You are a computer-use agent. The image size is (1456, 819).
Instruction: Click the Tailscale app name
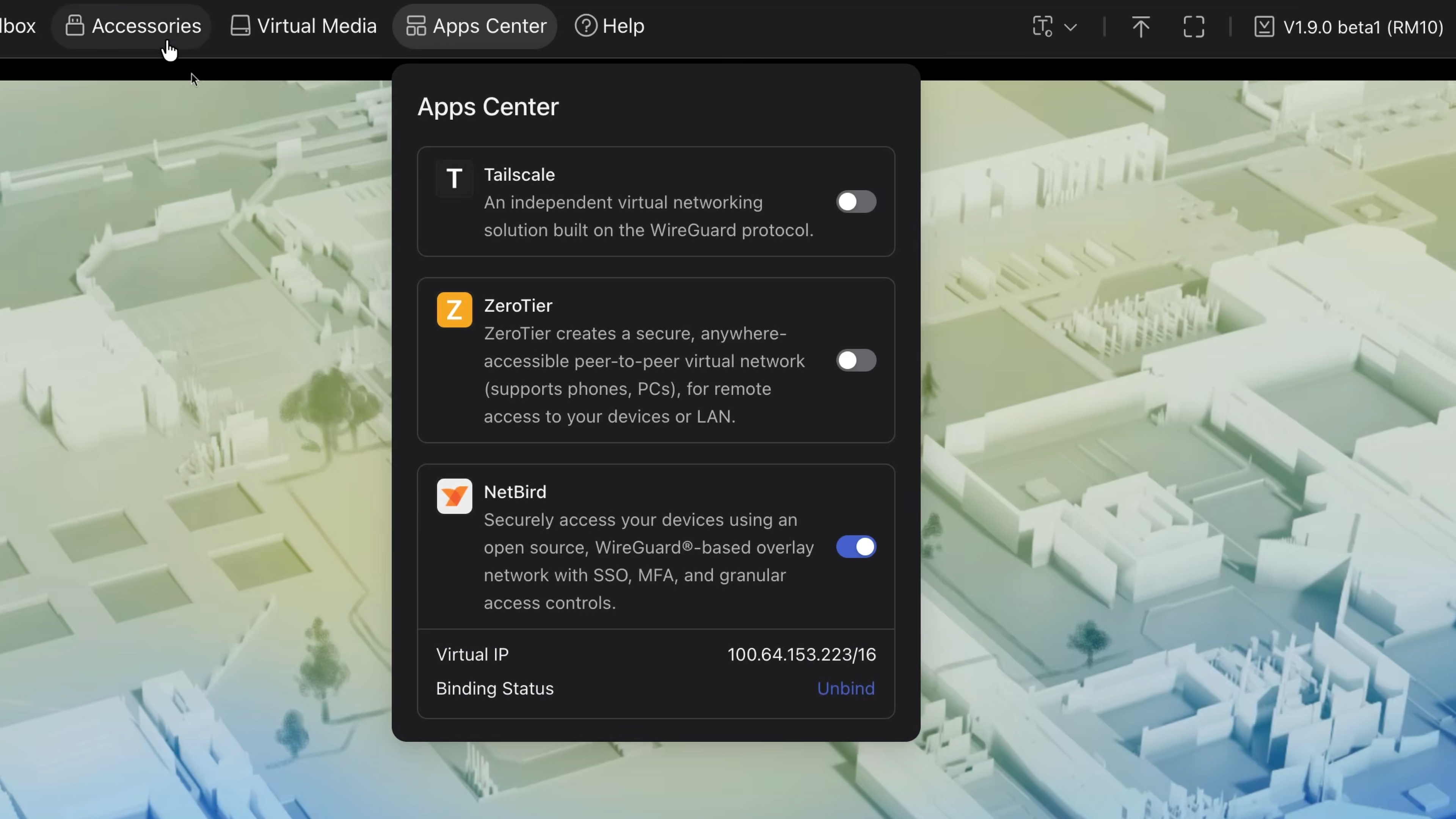pos(519,175)
